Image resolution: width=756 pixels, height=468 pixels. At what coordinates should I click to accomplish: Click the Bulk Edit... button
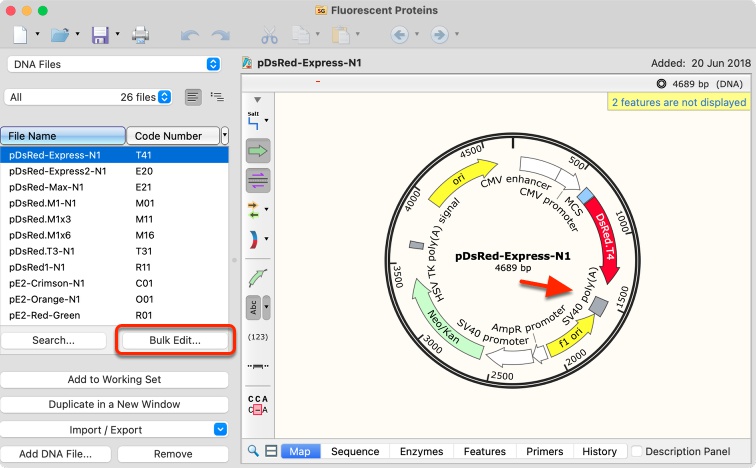(175, 340)
